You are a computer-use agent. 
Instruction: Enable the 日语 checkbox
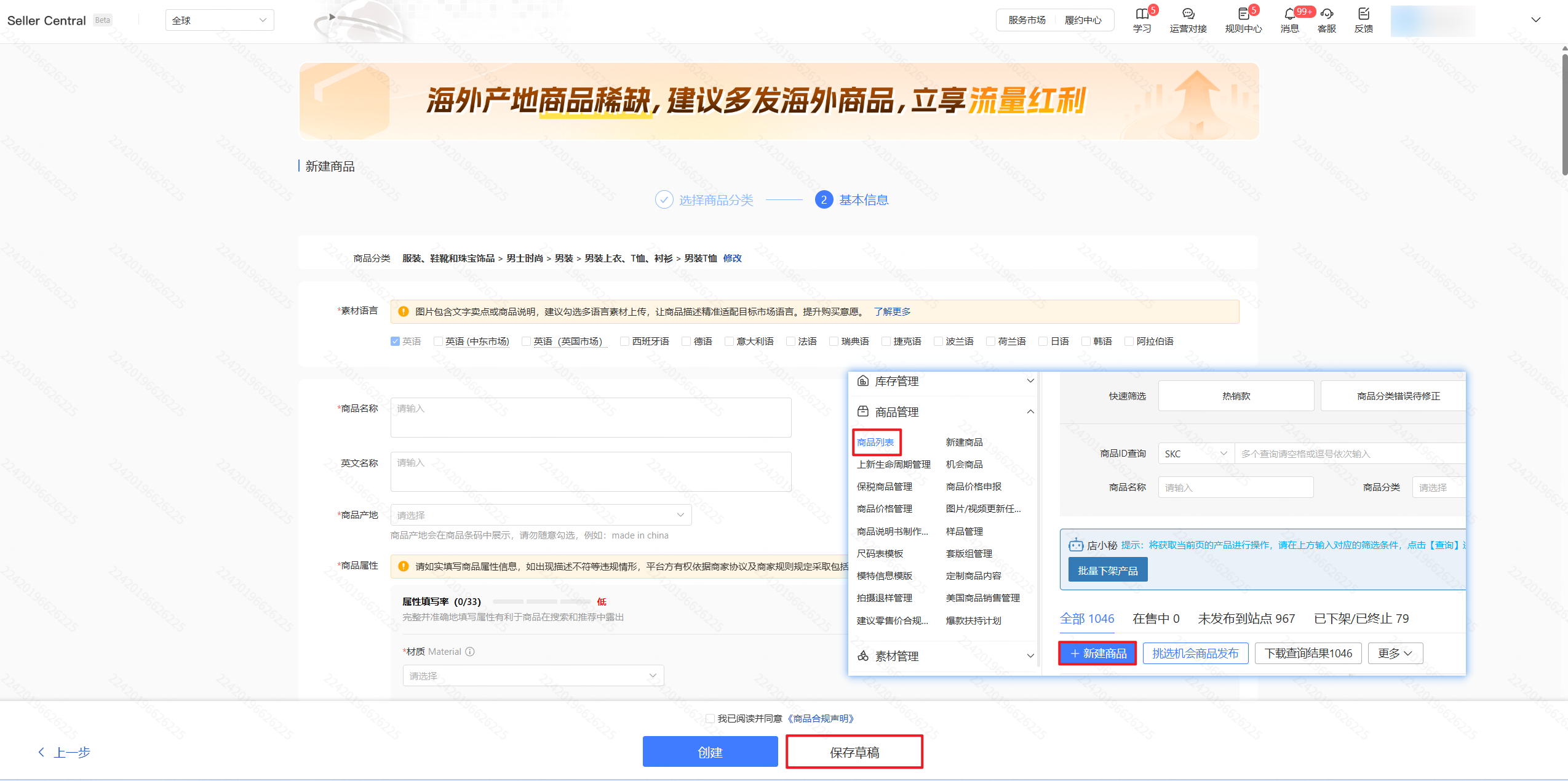coord(1043,342)
